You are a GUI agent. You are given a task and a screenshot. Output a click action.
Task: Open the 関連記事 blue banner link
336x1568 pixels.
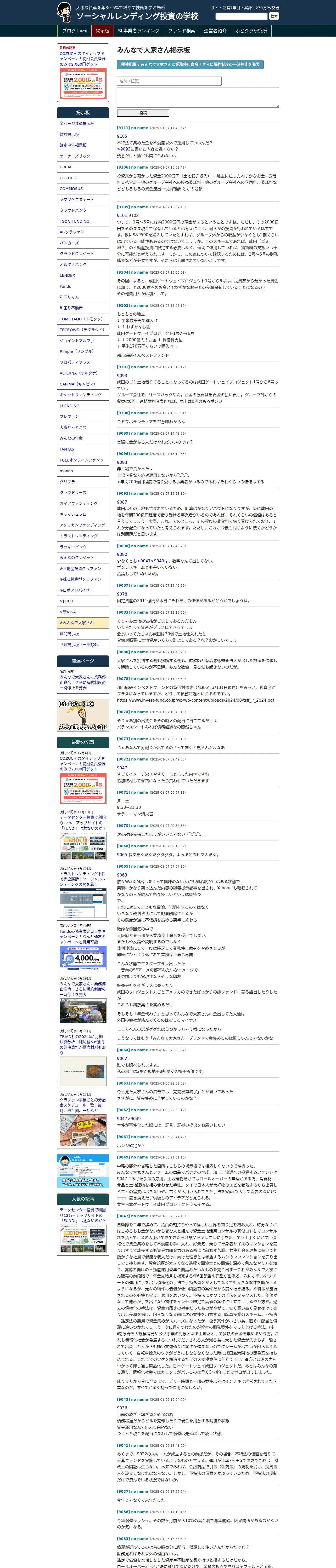coord(190,65)
